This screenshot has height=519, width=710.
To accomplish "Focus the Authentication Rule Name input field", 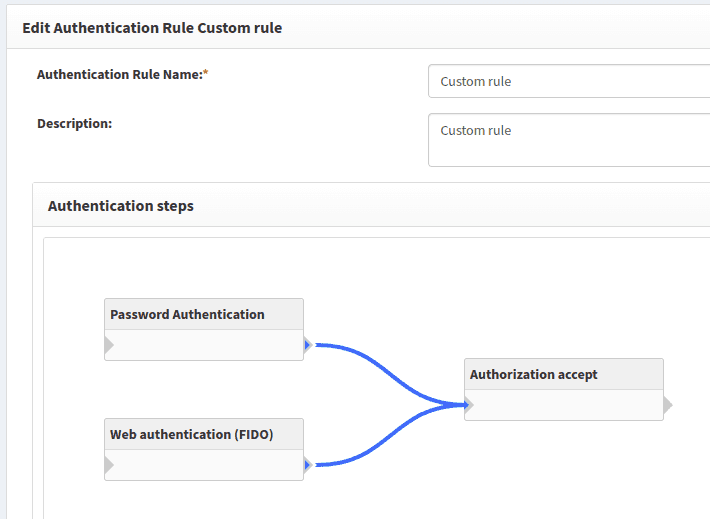I will pyautogui.click(x=568, y=81).
